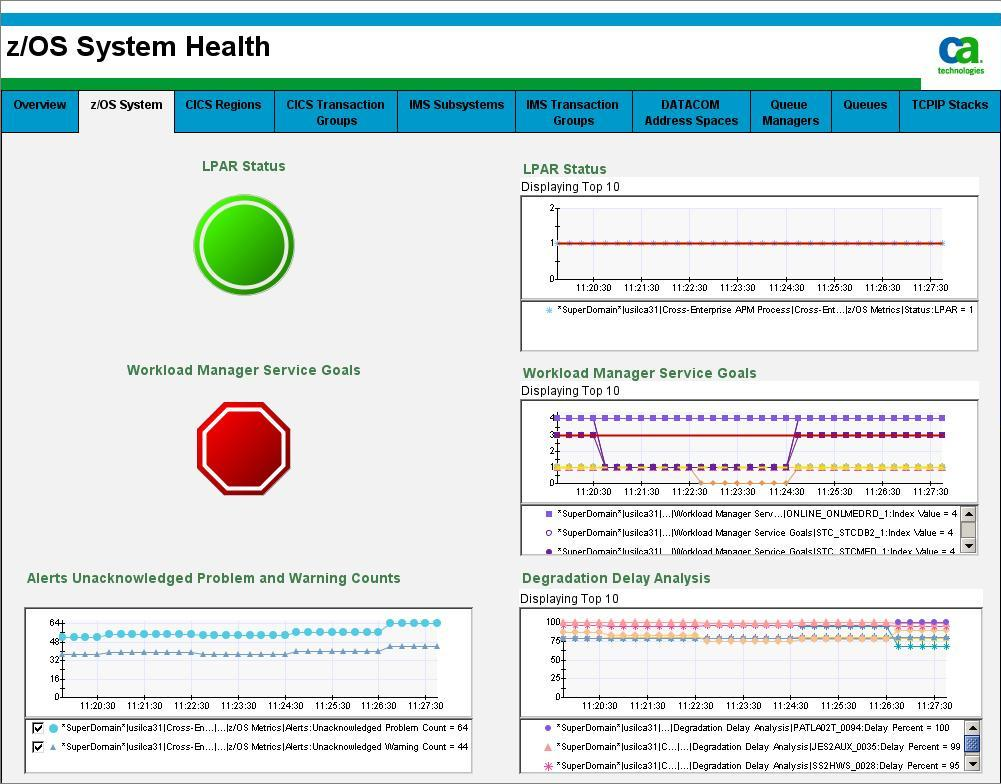Click Degradation Delay Analysis heading
The height and width of the screenshot is (784, 1001).
(616, 578)
